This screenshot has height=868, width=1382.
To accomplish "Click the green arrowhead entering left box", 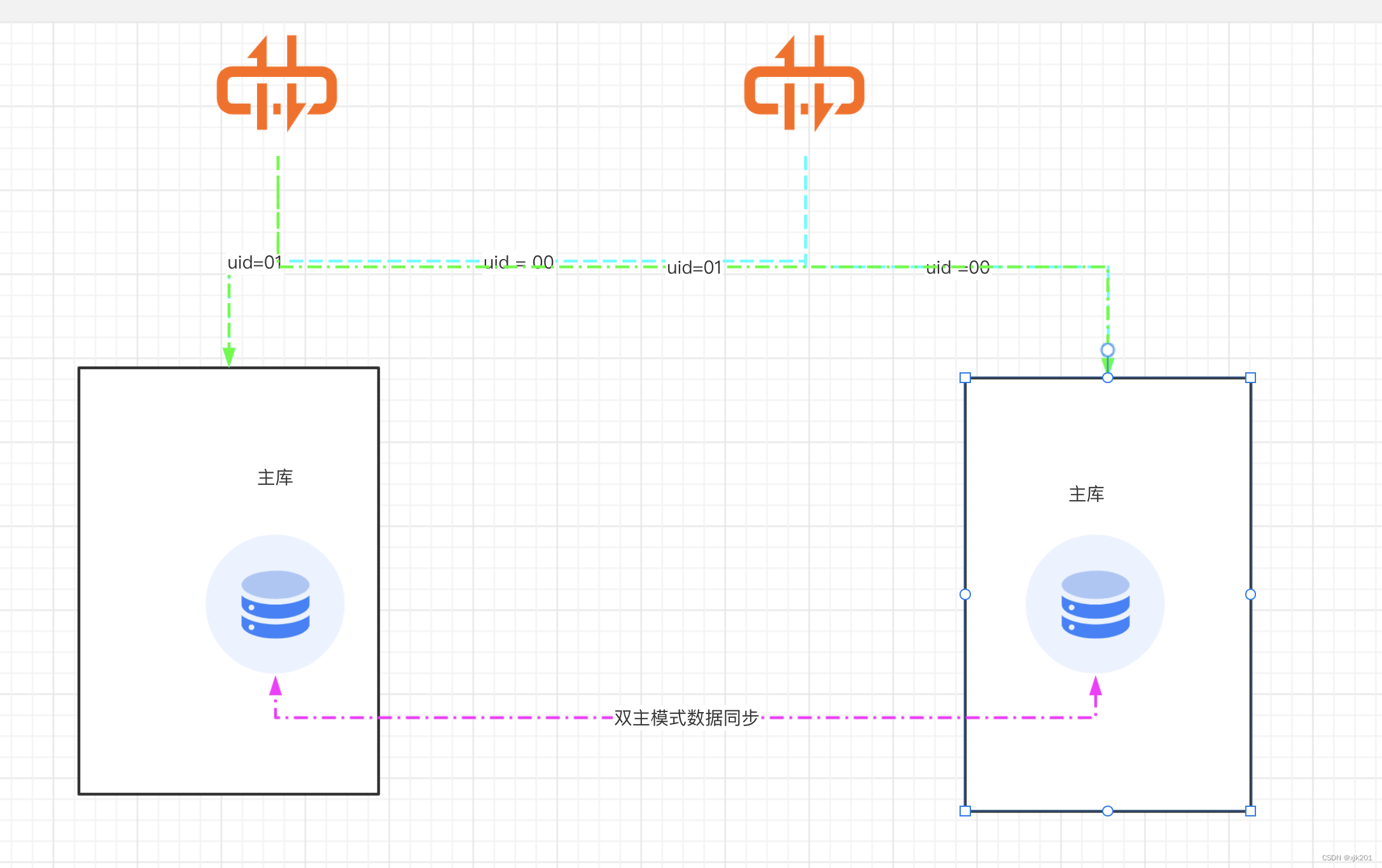I will (x=229, y=356).
